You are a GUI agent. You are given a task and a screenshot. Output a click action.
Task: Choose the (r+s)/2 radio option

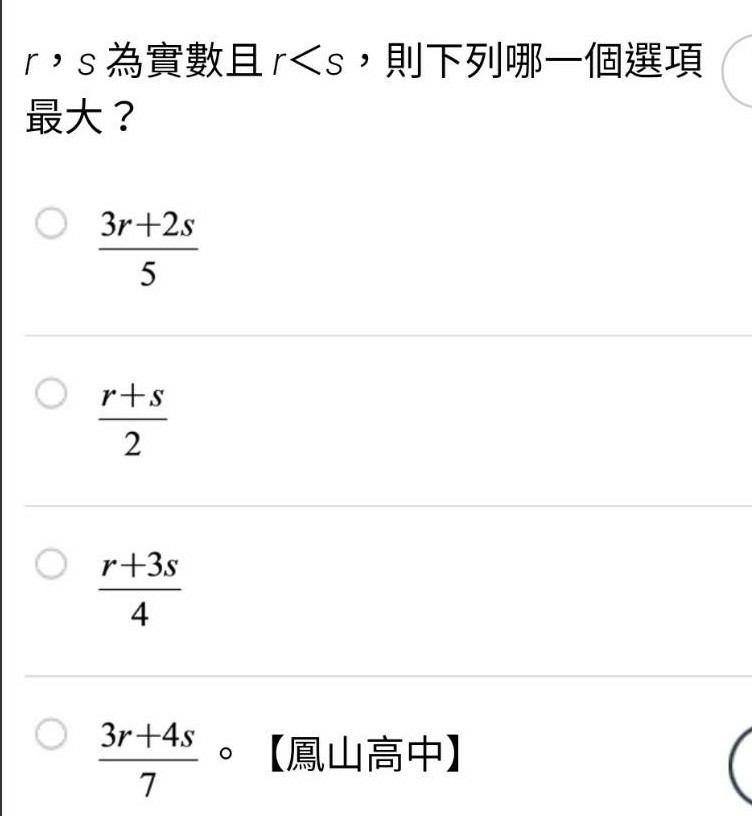(x=51, y=393)
